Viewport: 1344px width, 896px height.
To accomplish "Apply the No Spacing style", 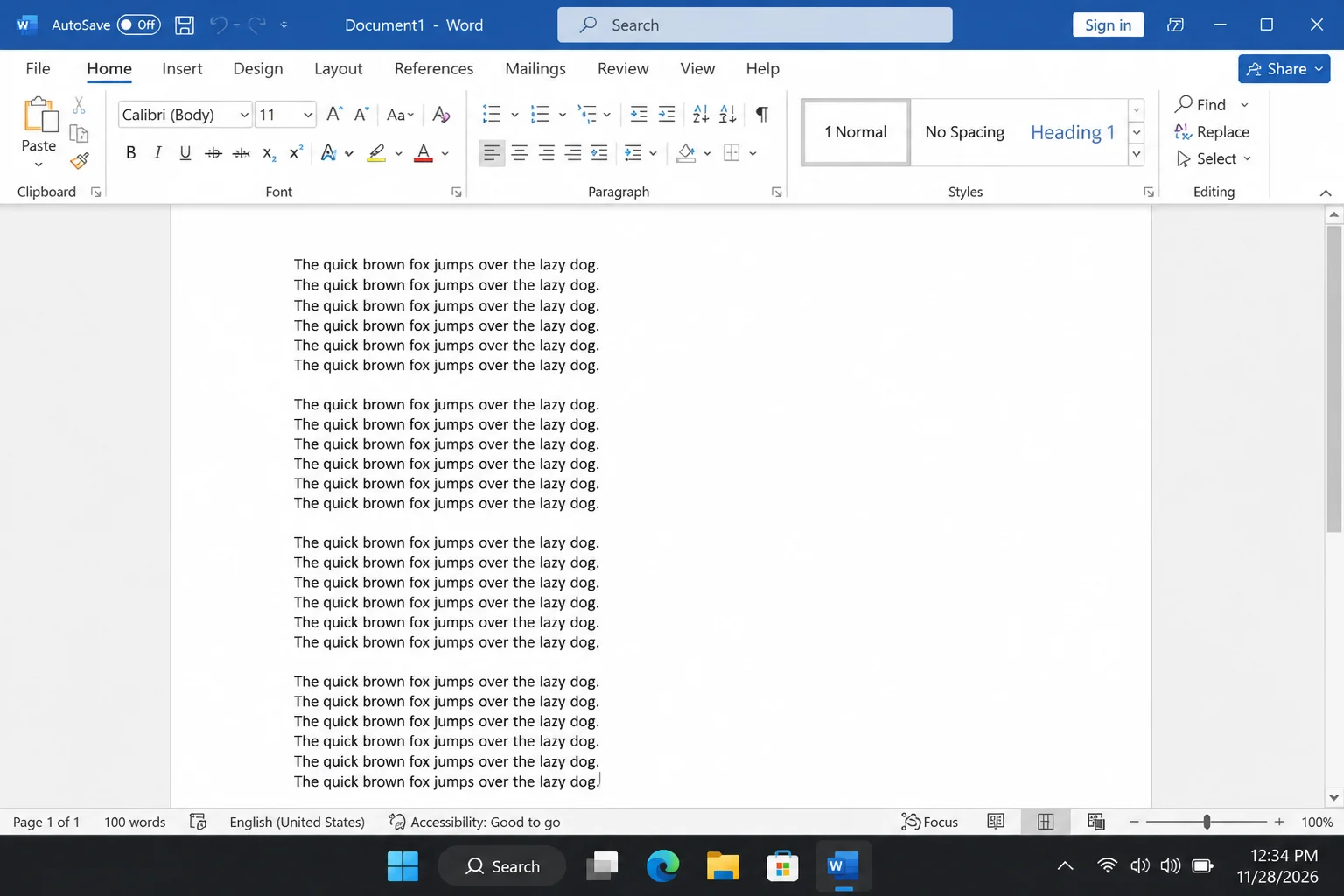I will [x=965, y=132].
